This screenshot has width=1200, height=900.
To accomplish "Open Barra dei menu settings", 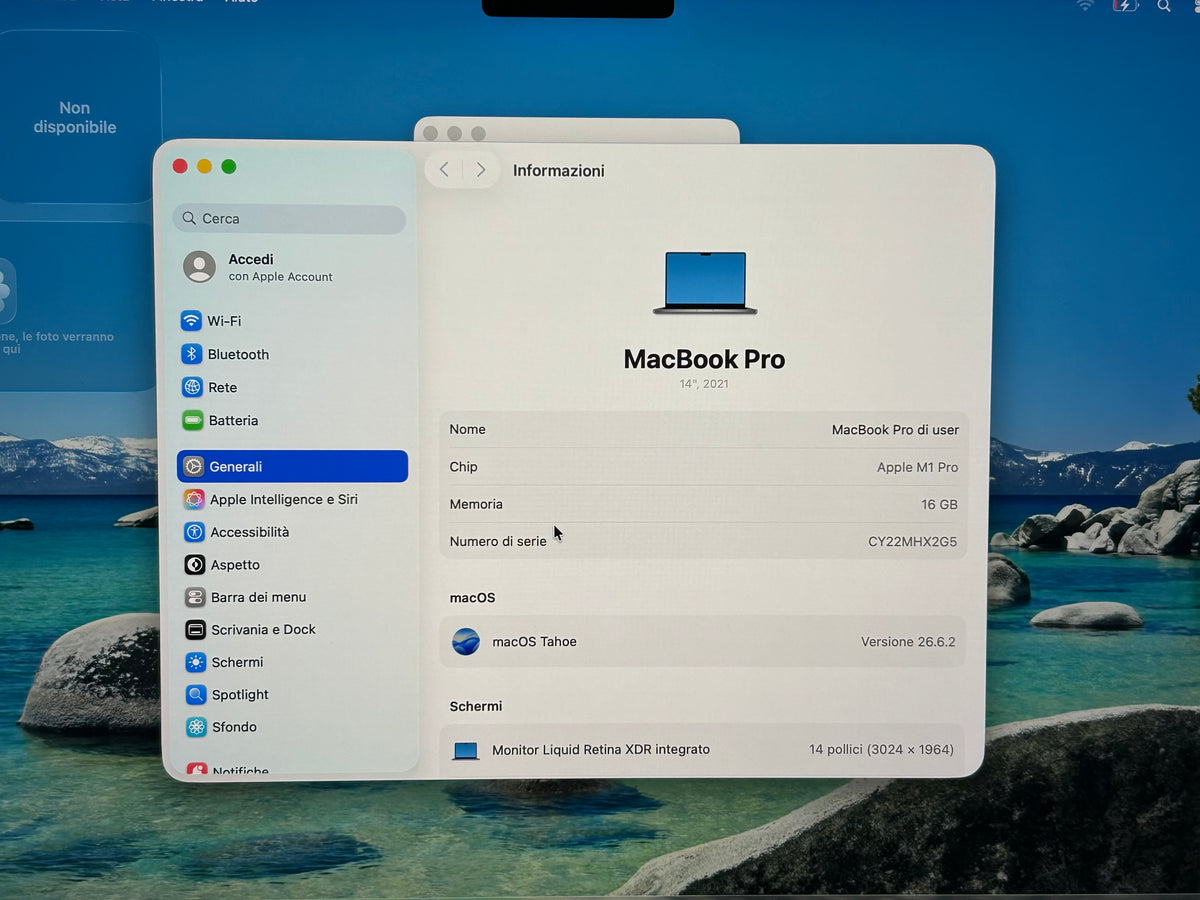I will coord(292,597).
